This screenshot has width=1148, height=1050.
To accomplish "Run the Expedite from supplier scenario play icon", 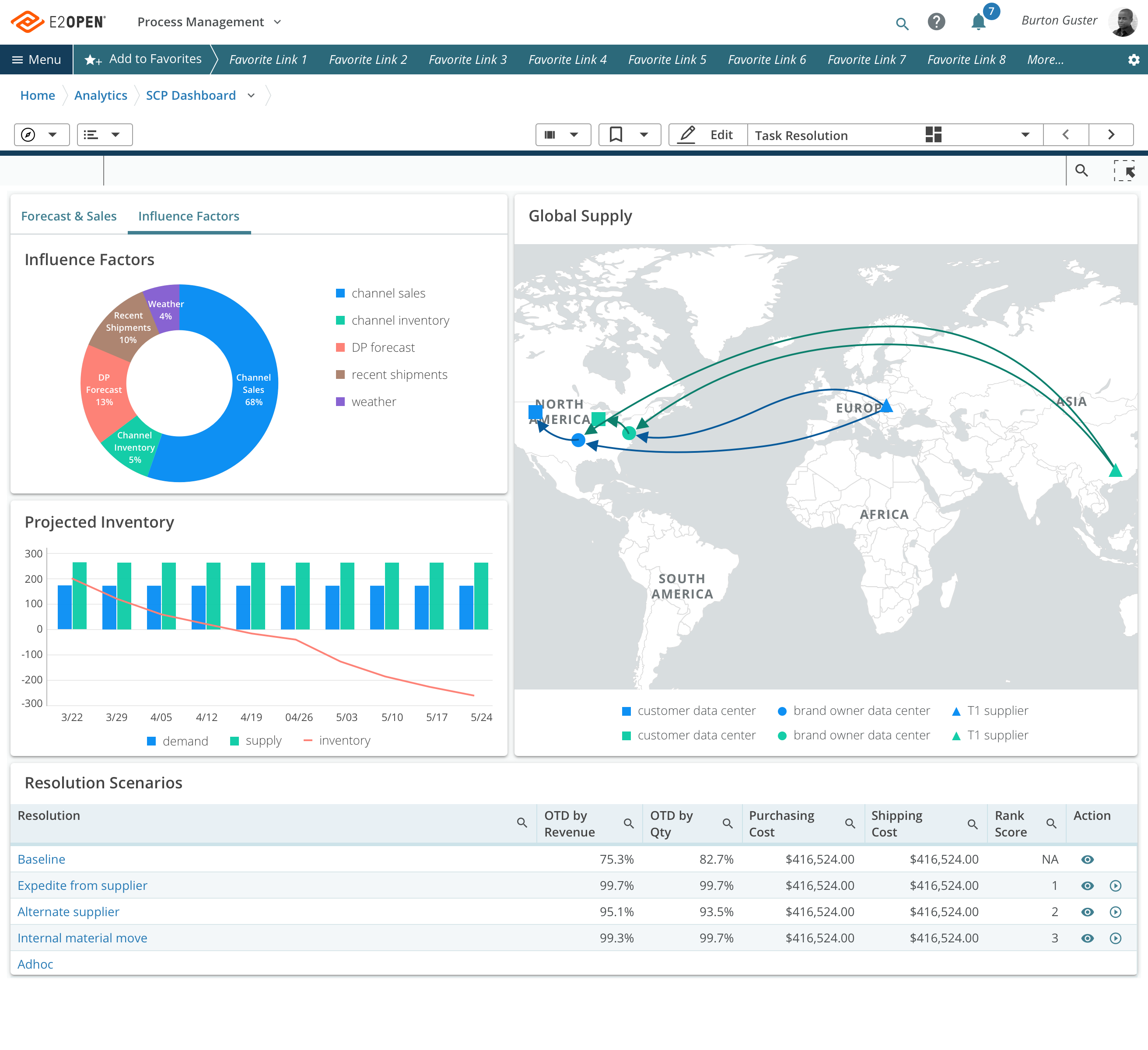I will (x=1115, y=886).
